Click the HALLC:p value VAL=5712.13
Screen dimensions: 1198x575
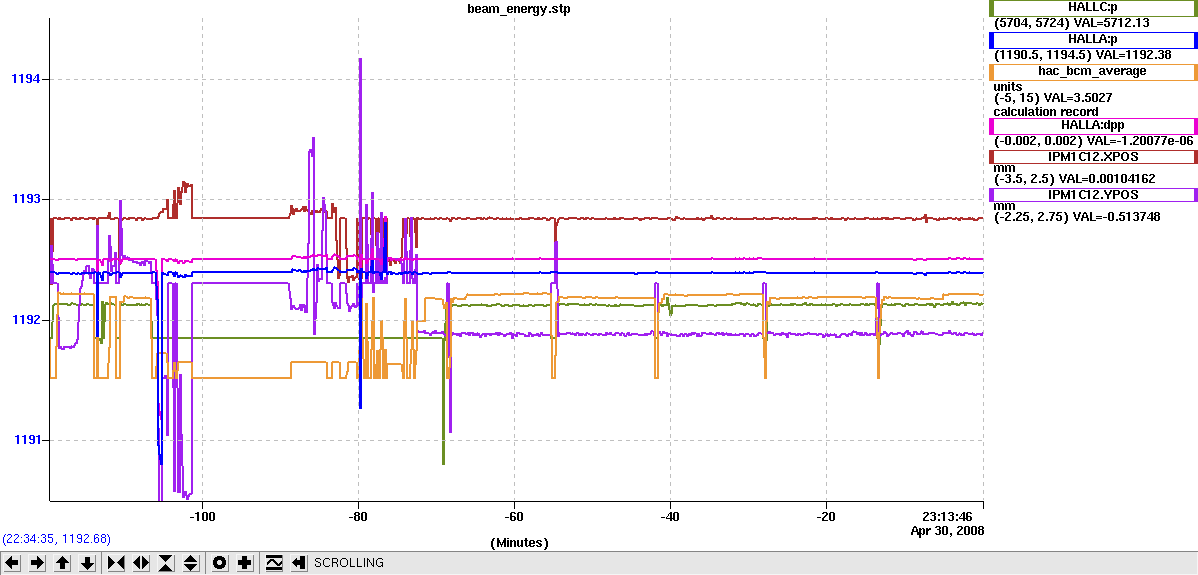[x=1112, y=23]
